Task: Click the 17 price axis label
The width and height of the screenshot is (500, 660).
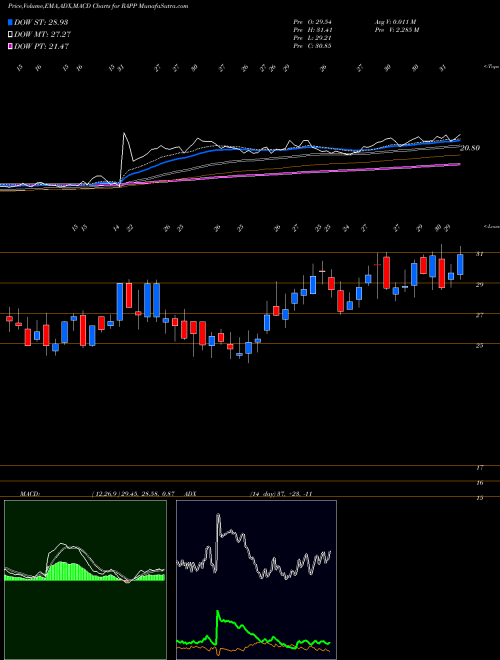Action: pyautogui.click(x=479, y=468)
